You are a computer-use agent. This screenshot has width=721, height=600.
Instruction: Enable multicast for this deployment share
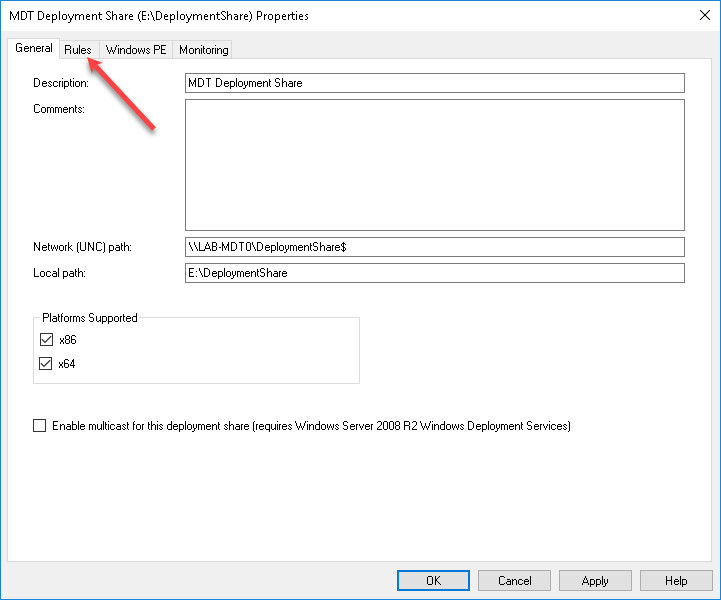click(40, 426)
